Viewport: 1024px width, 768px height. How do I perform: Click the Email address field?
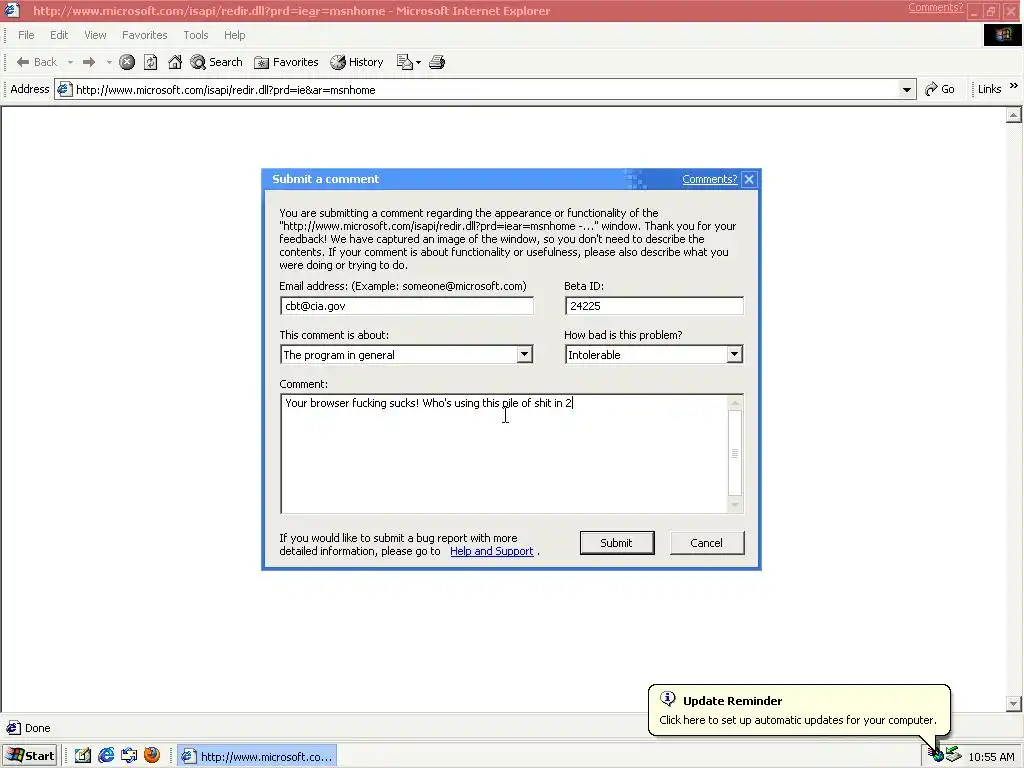pyautogui.click(x=407, y=306)
